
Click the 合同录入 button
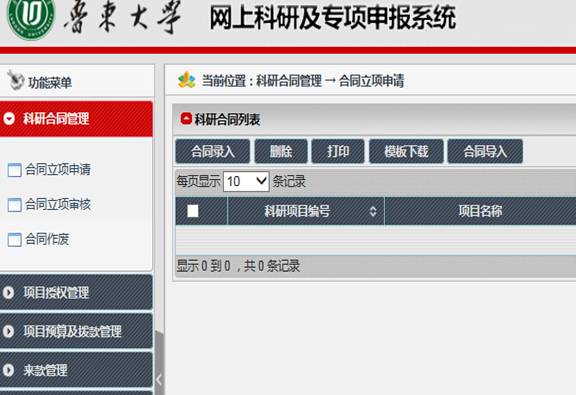click(x=213, y=151)
